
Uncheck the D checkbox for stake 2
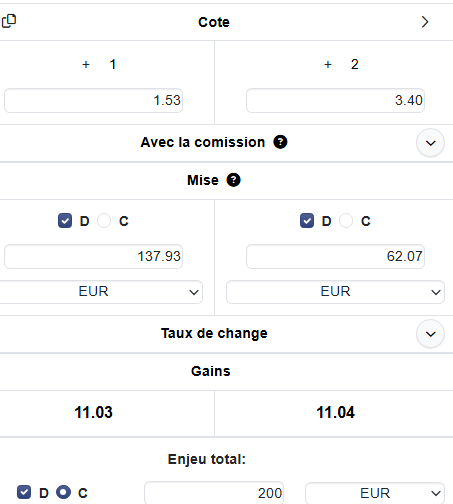click(x=307, y=221)
